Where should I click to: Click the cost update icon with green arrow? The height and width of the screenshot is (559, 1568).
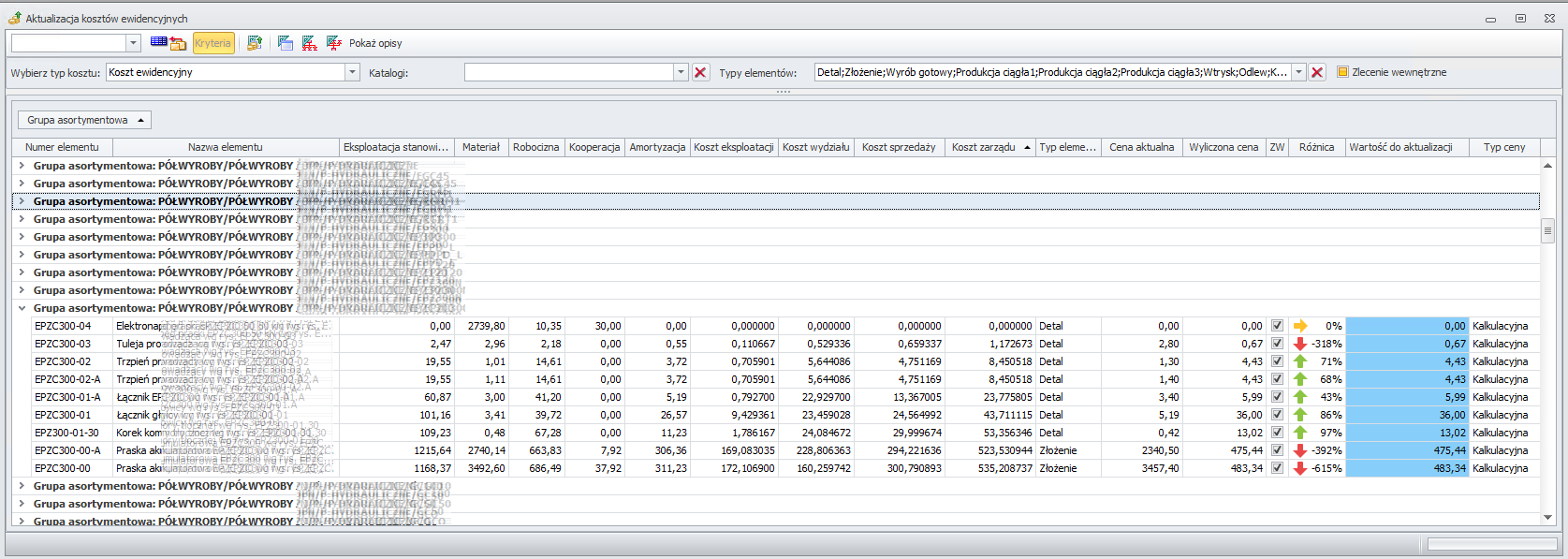click(x=254, y=43)
